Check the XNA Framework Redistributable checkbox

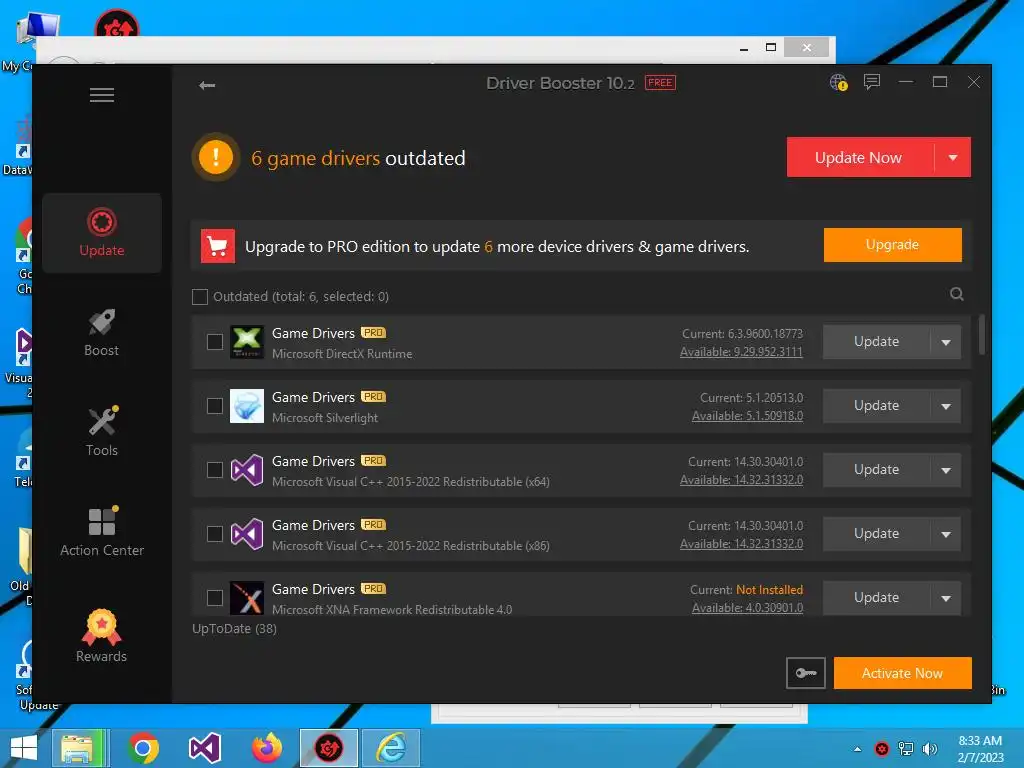215,598
